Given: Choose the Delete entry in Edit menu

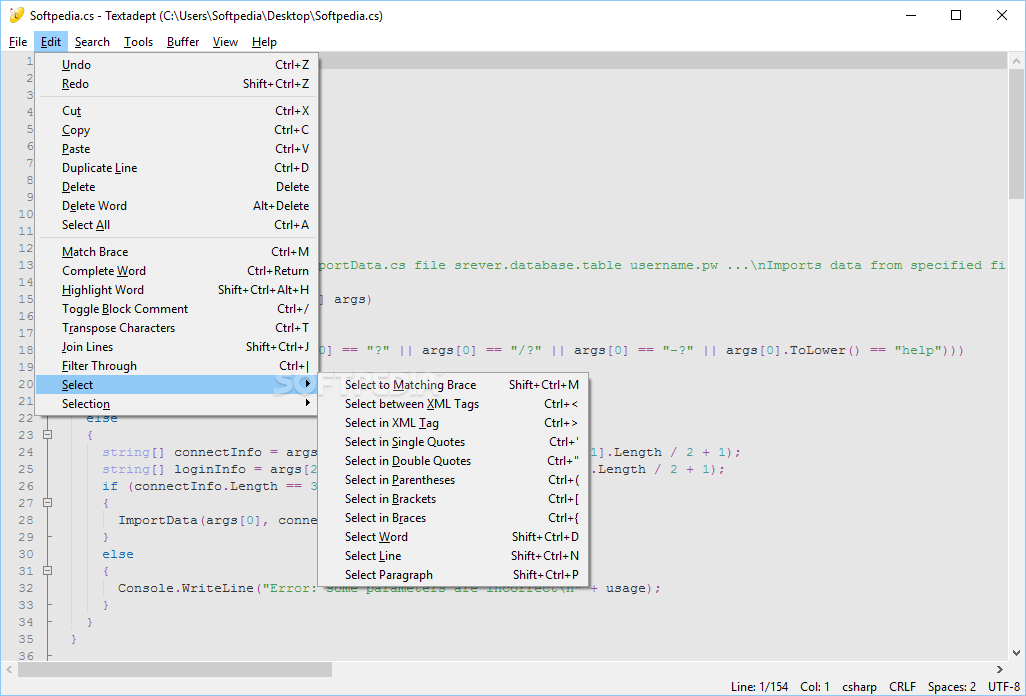Looking at the screenshot, I should [177, 187].
